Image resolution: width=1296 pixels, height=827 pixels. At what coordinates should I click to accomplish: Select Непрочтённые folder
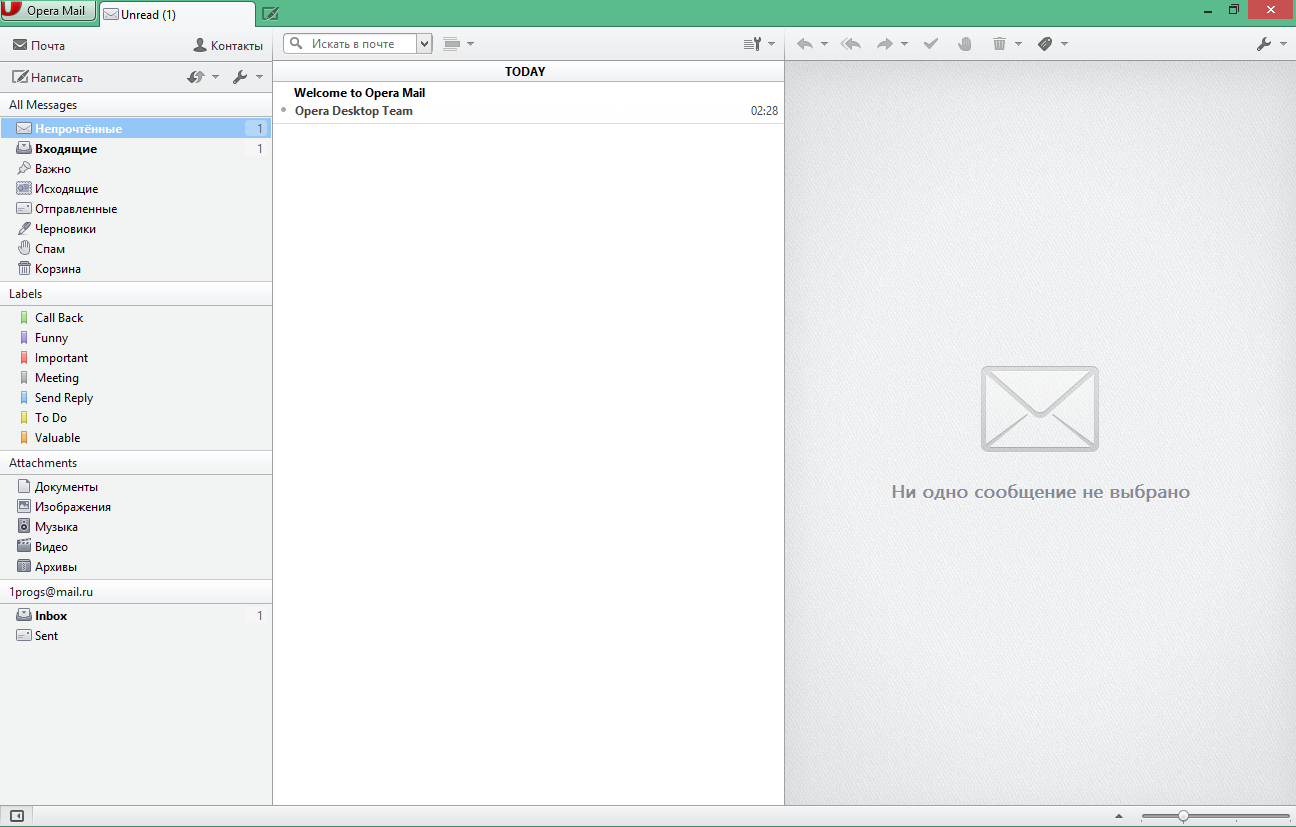pyautogui.click(x=136, y=129)
